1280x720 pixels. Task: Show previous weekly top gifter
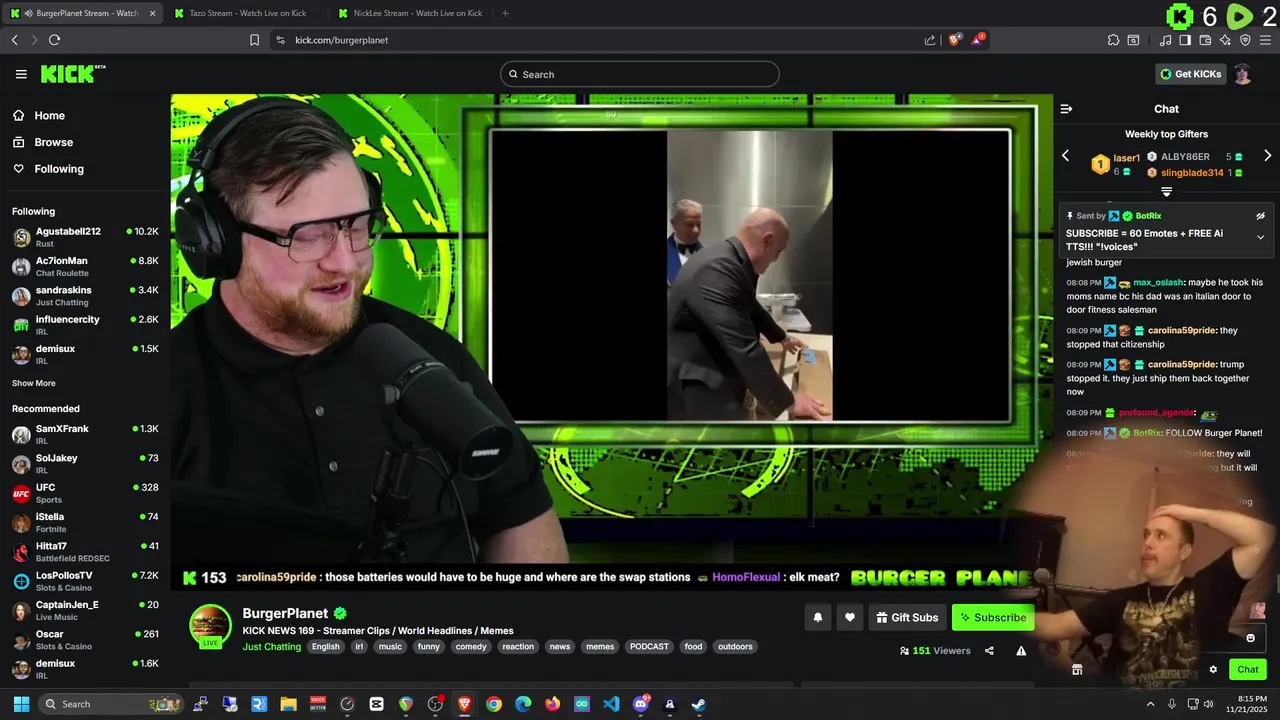point(1065,156)
